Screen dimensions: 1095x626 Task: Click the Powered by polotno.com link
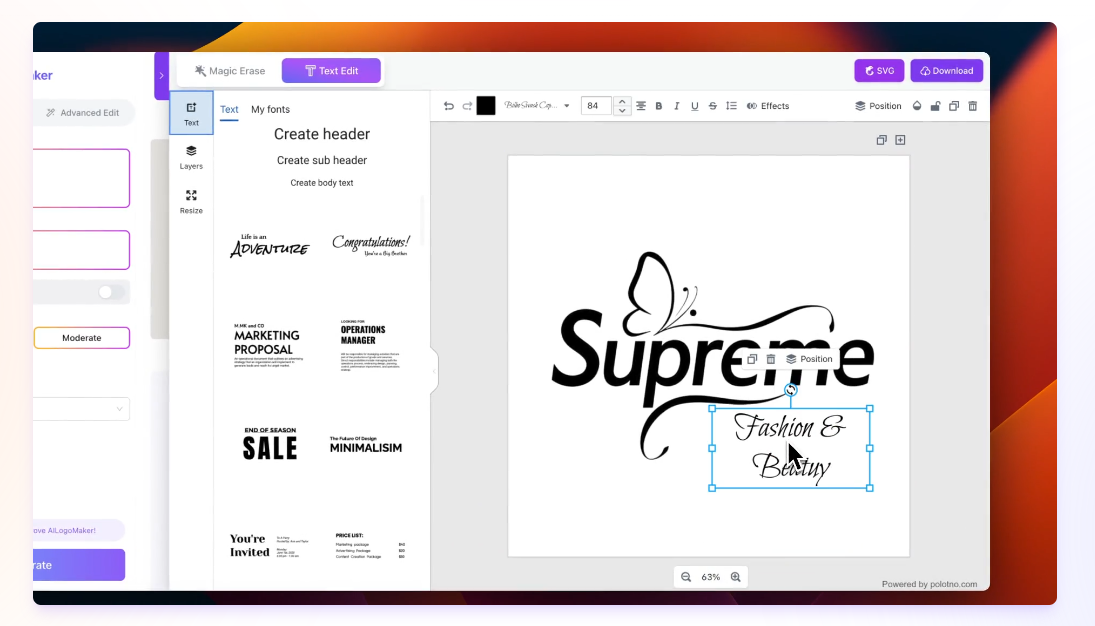pos(929,584)
